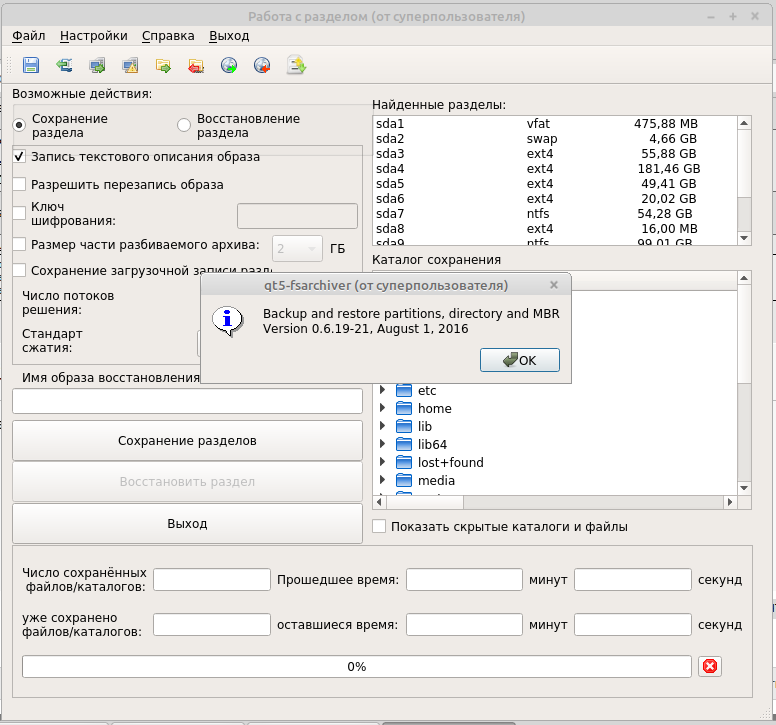
Task: Click the lib64 folder icon
Action: (404, 444)
